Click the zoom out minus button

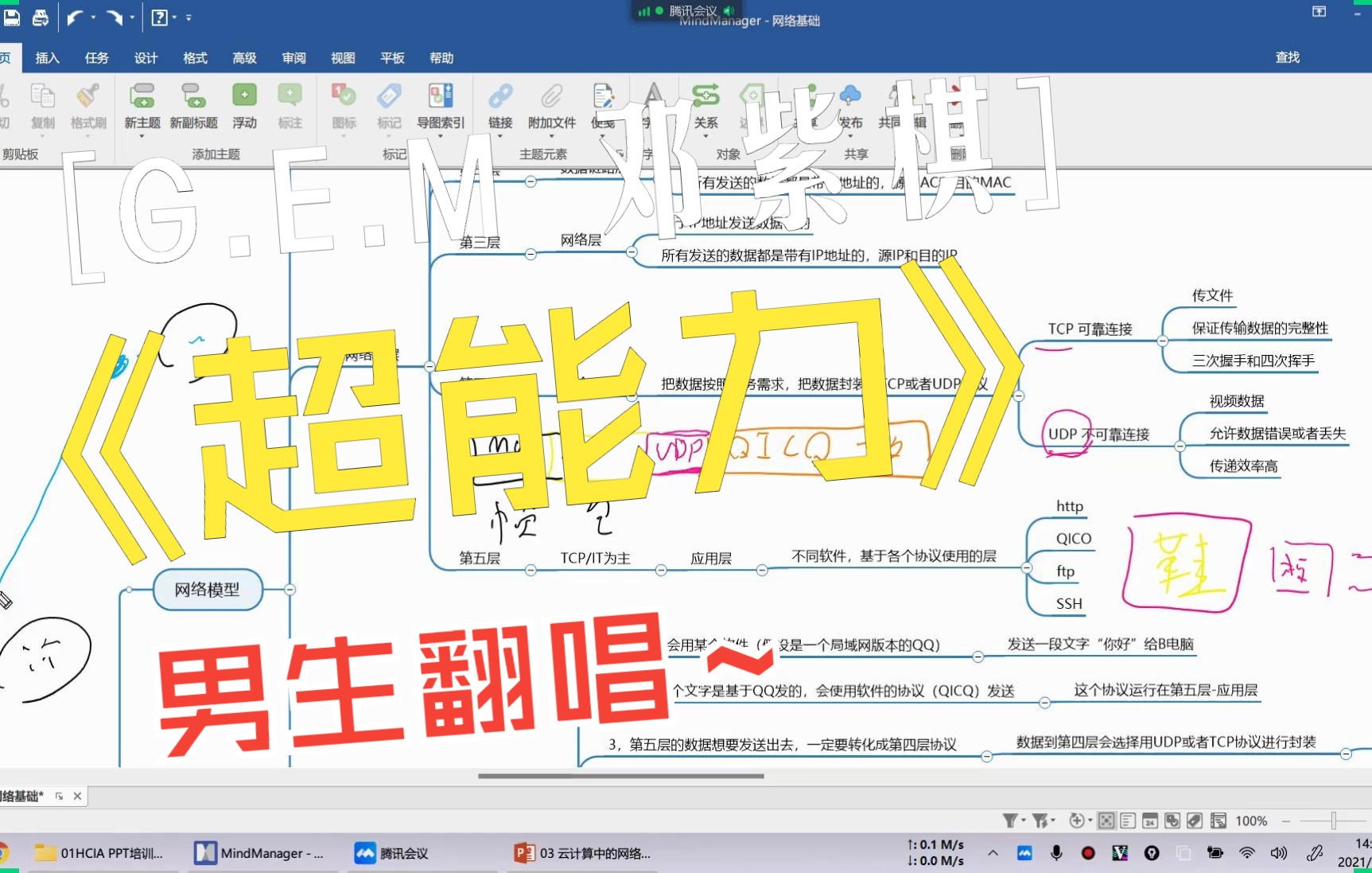(x=1285, y=820)
